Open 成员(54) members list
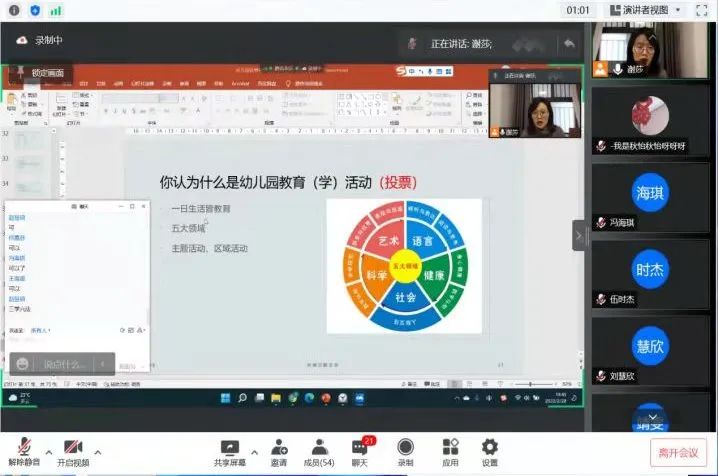This screenshot has width=718, height=476. click(x=319, y=449)
